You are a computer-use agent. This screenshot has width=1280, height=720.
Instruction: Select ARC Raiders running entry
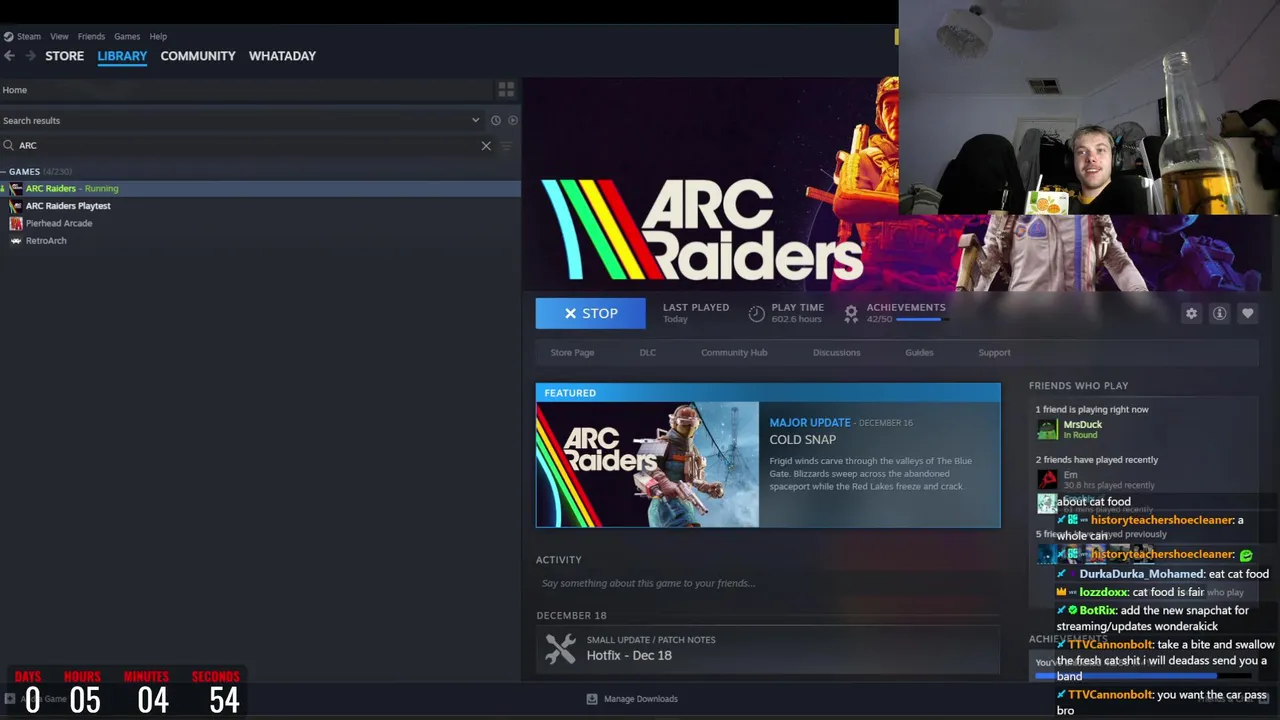click(x=260, y=188)
